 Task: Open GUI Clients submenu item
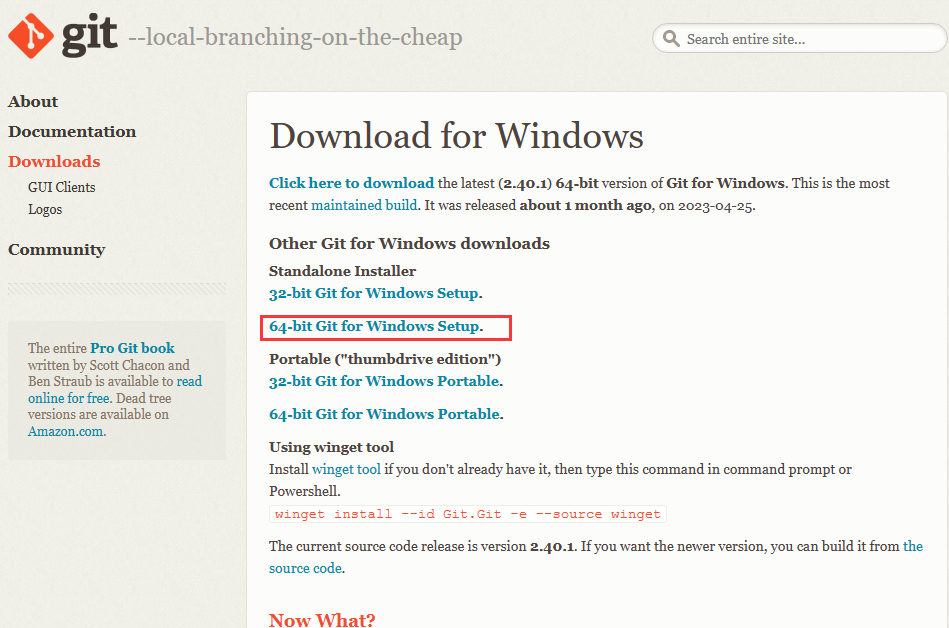(x=62, y=188)
